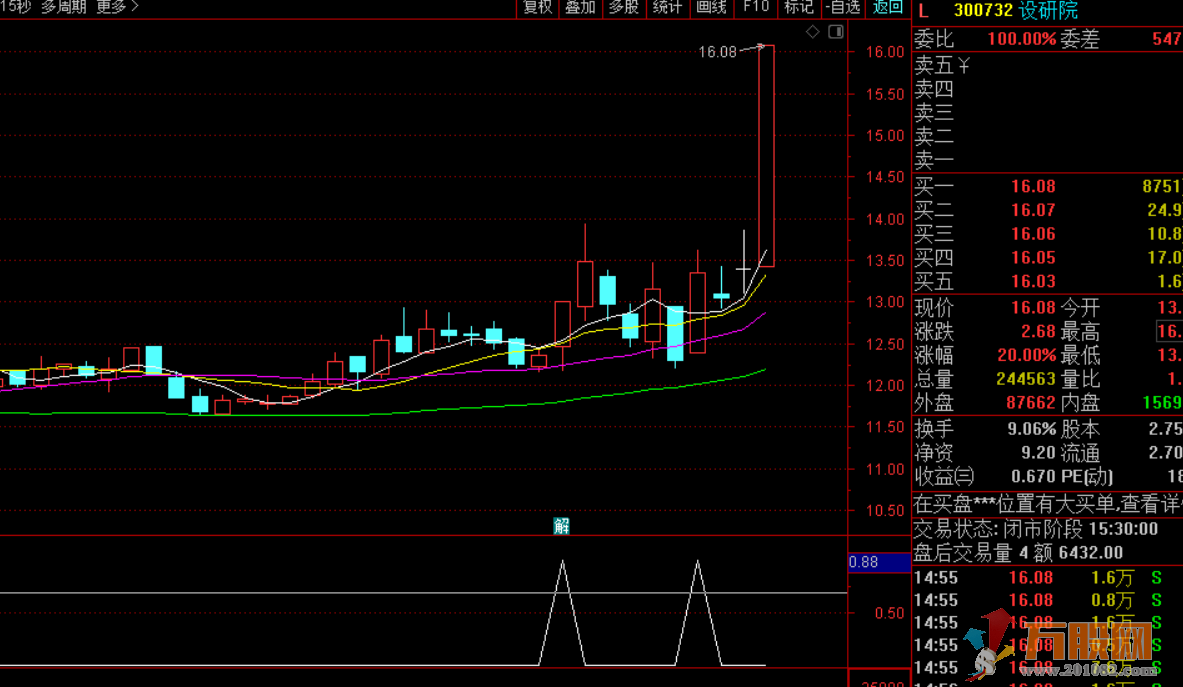Click 买一 price 16.08

(1033, 186)
